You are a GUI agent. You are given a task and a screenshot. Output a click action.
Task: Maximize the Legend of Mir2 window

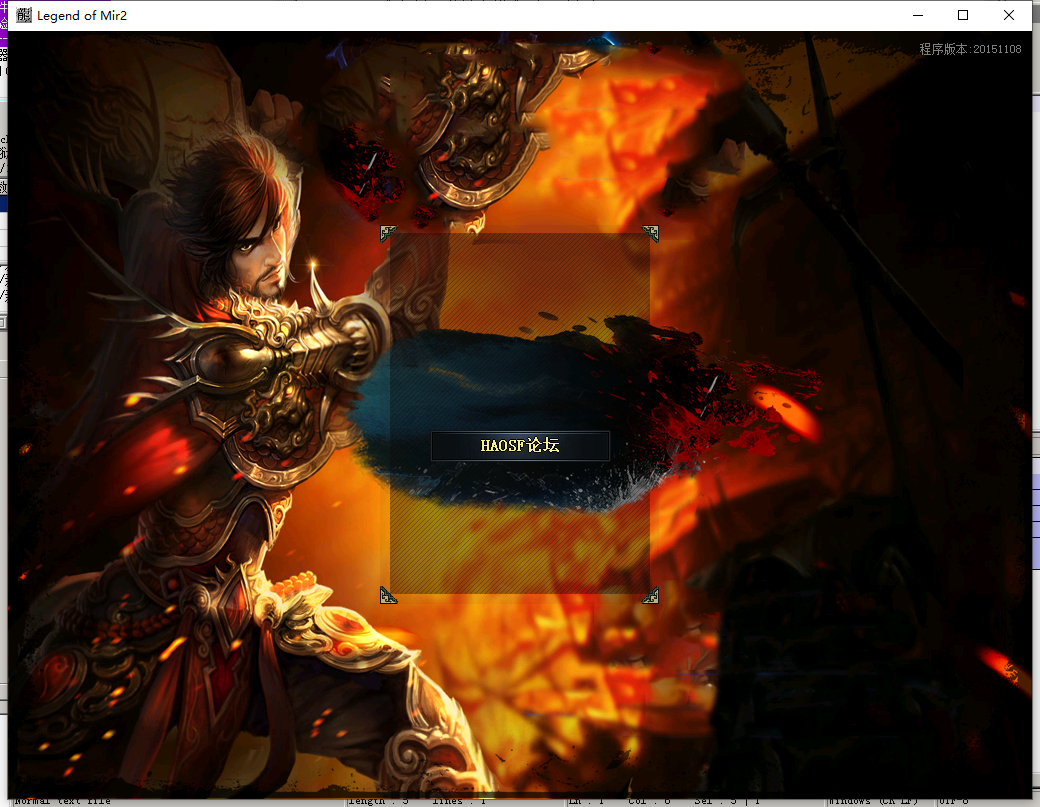tap(963, 15)
